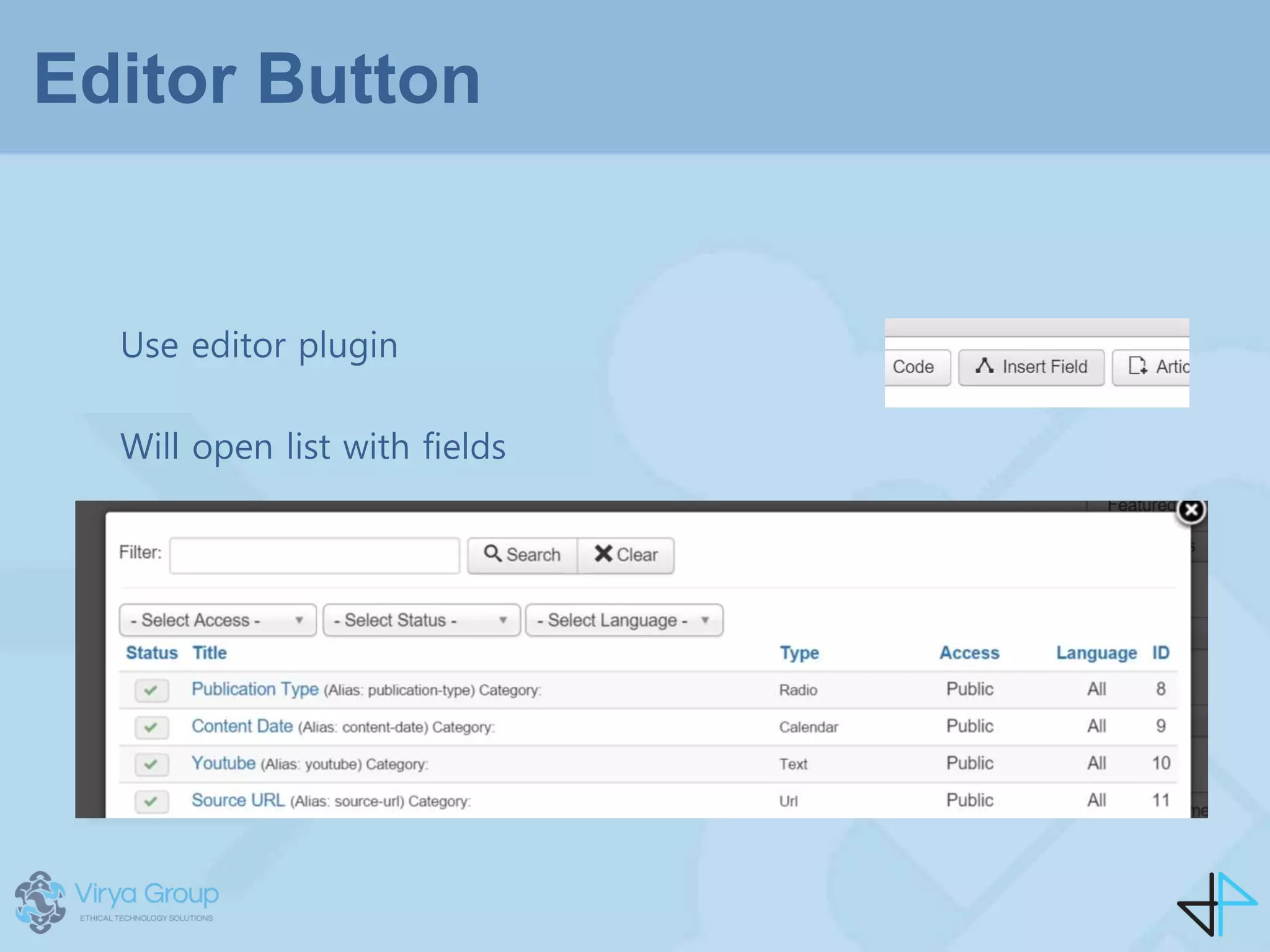Click 'All' language in Content Date row
The width and height of the screenshot is (1270, 952).
(x=1096, y=726)
